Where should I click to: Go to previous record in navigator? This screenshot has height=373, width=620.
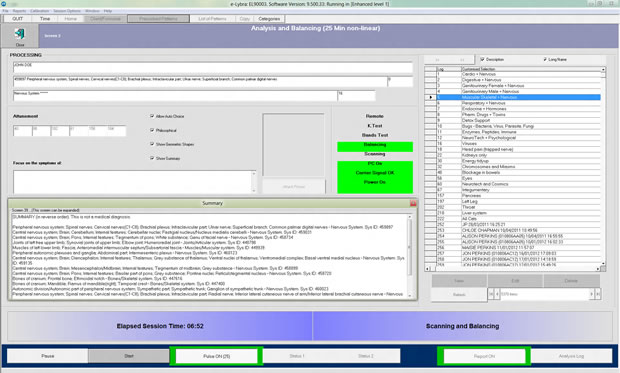497,294
